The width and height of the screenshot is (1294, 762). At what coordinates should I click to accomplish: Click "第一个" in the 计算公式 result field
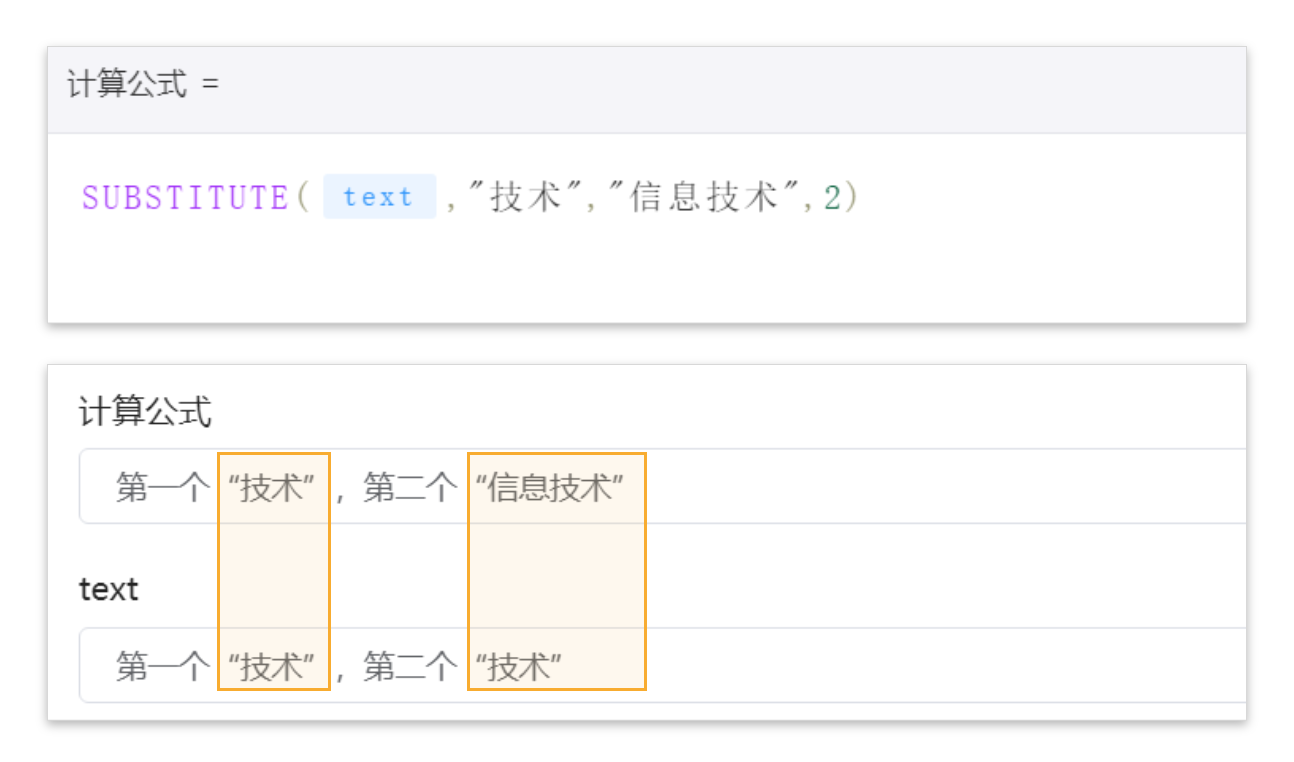163,488
